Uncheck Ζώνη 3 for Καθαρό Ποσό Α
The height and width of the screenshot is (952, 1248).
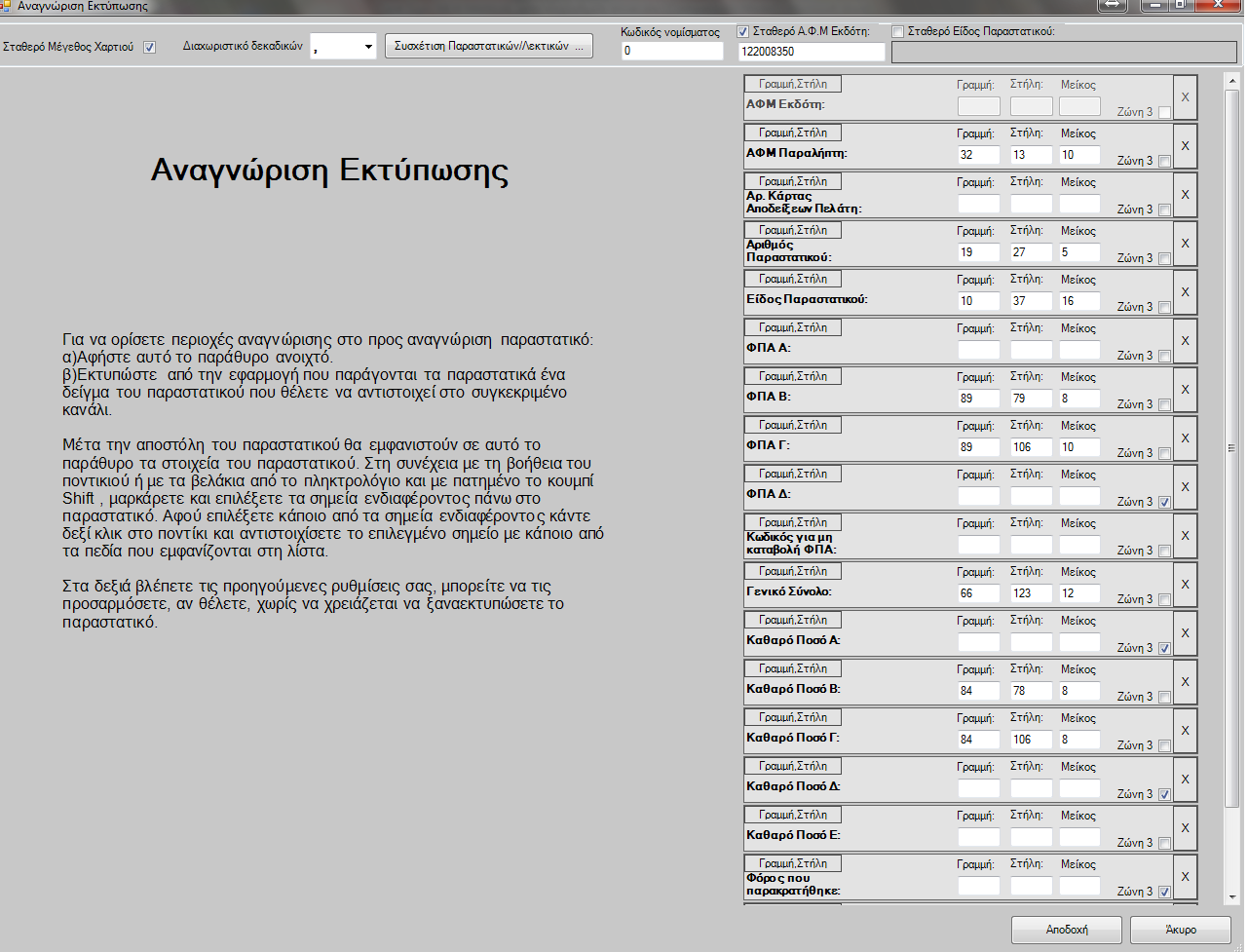click(x=1165, y=648)
